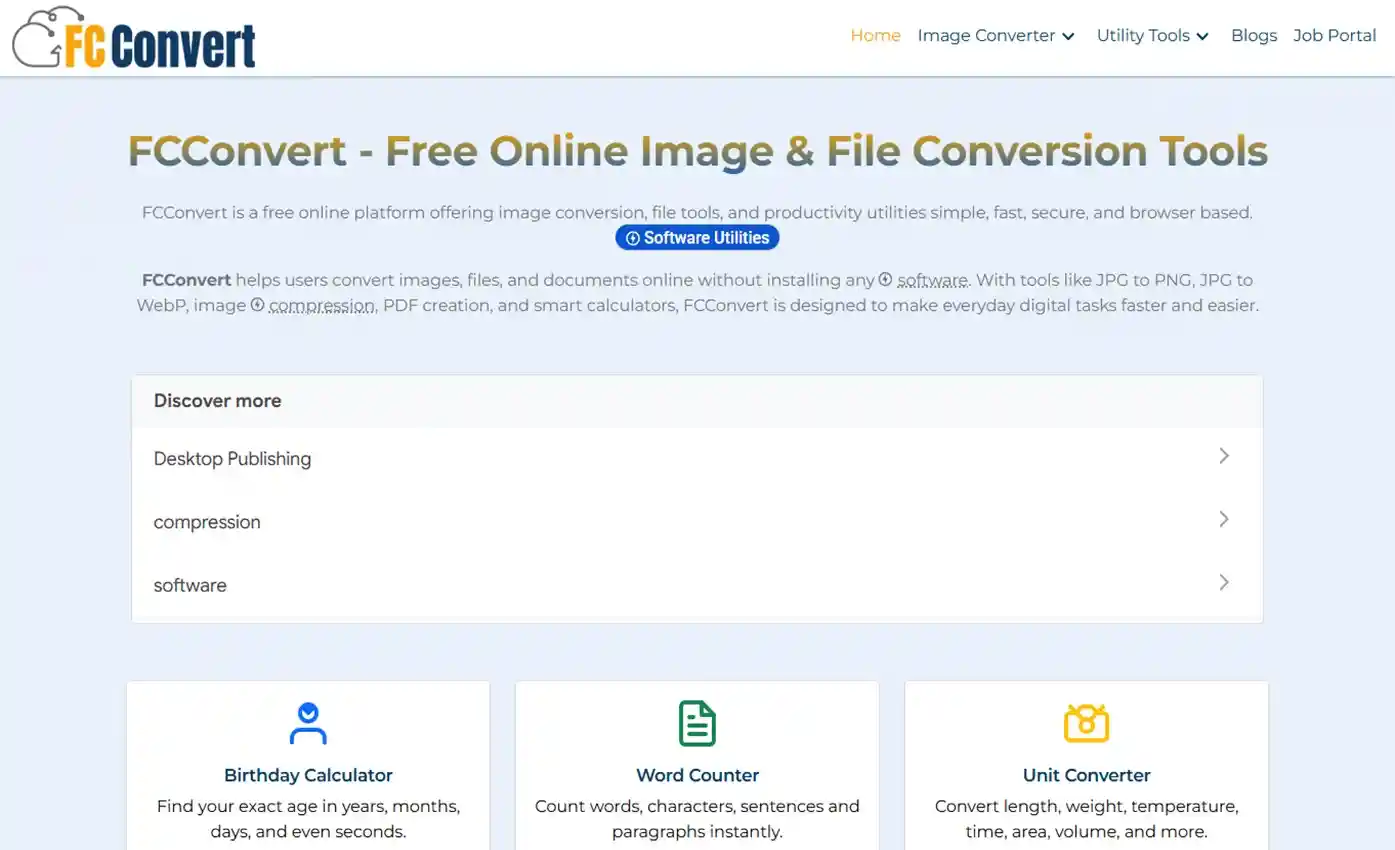The image size is (1395, 850).
Task: Click the plus-circle icon beside the compression link
Action: (258, 306)
